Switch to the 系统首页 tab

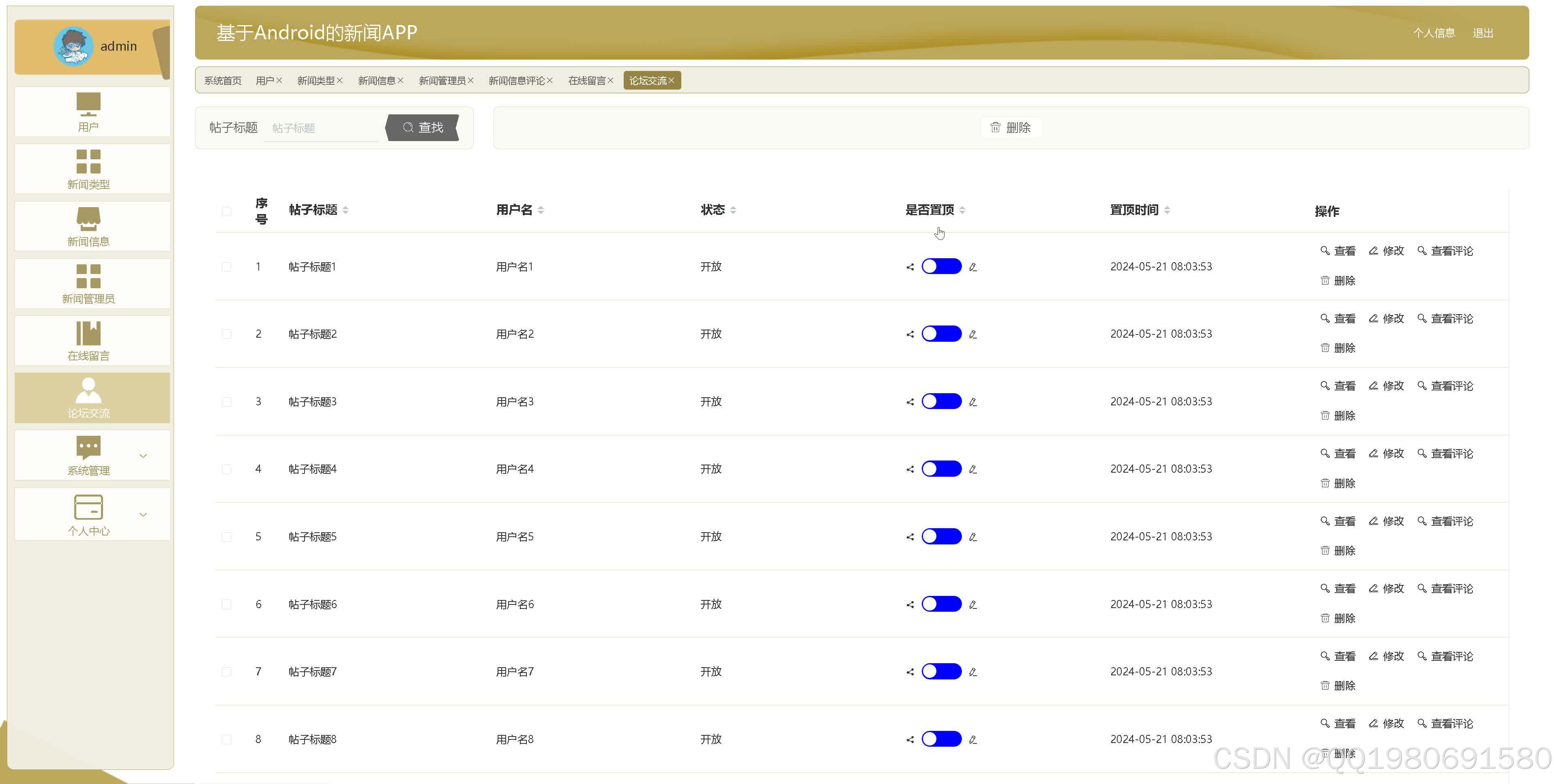tap(223, 81)
